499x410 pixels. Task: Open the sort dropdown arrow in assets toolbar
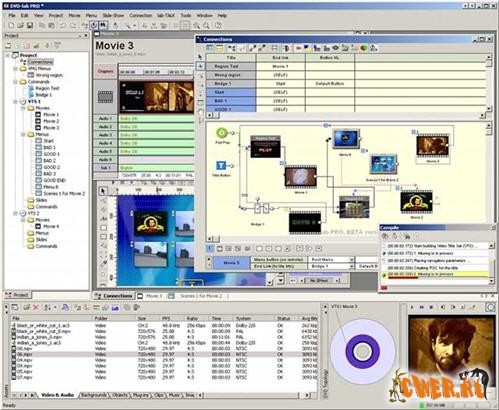55,307
